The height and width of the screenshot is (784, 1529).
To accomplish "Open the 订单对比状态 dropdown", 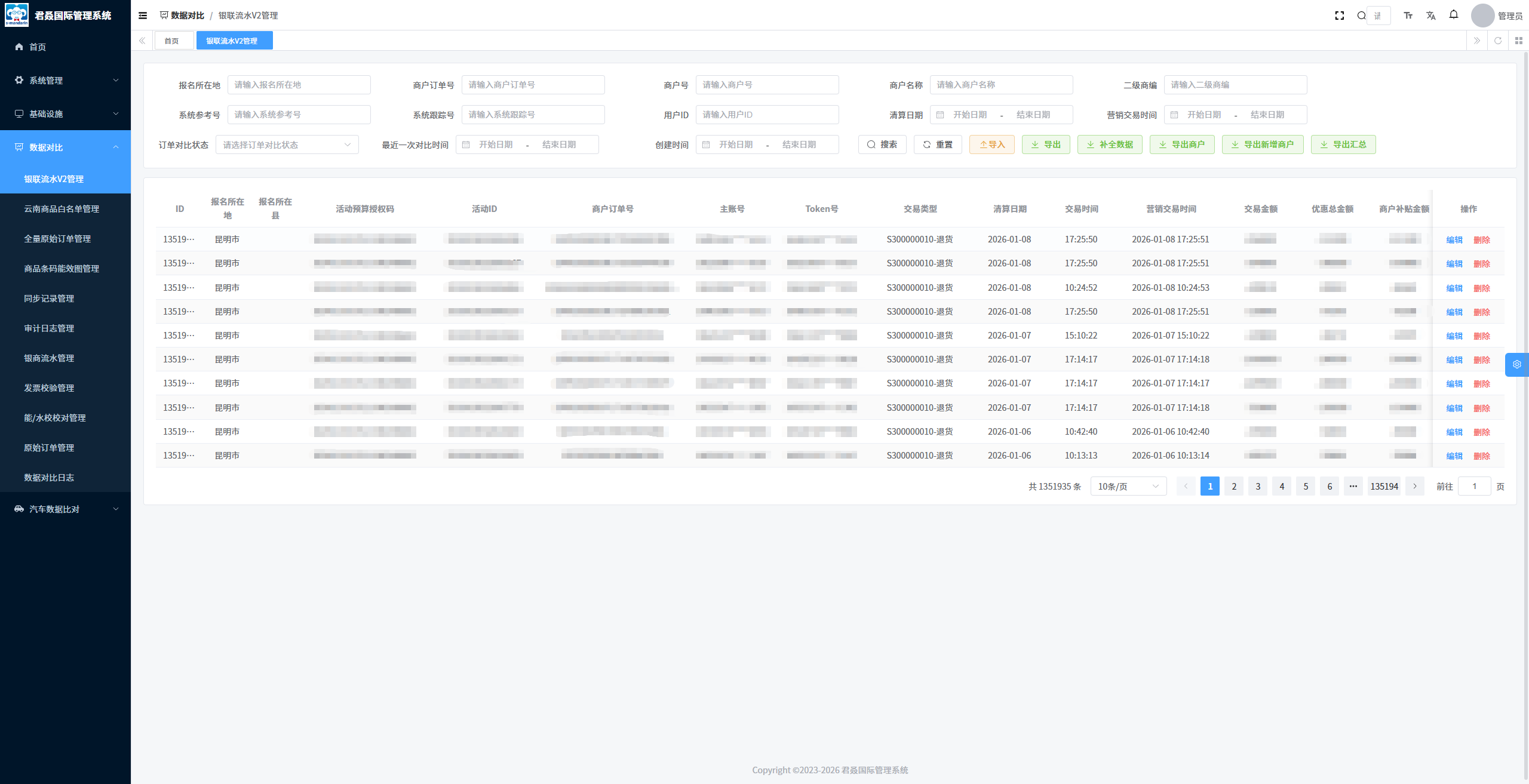I will 287,144.
